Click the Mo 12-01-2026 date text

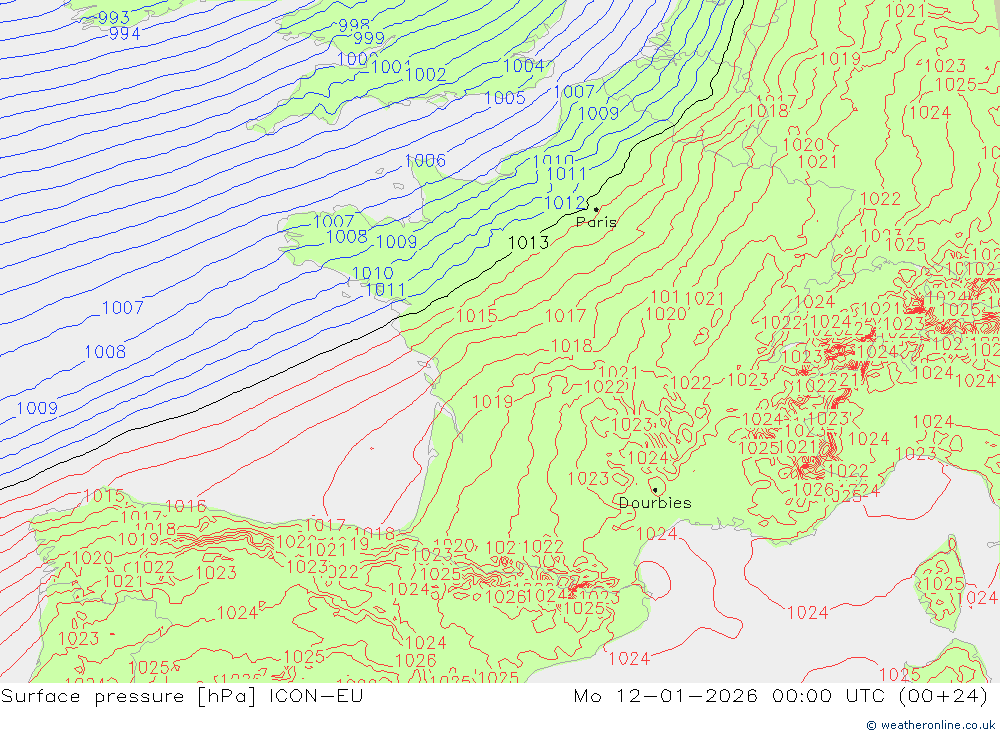pos(665,695)
